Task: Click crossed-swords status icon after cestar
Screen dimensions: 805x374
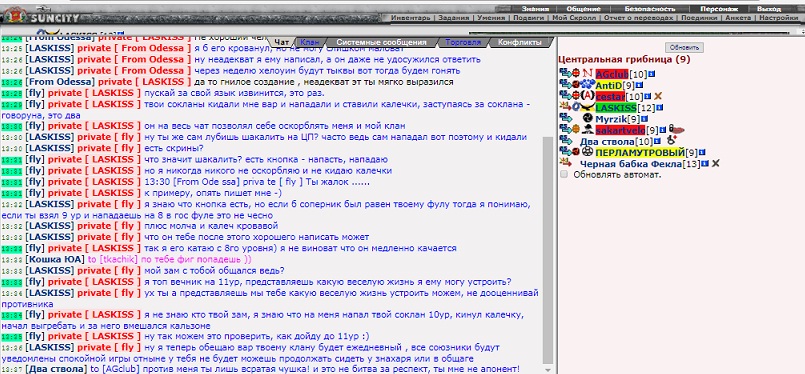Action: [658, 96]
